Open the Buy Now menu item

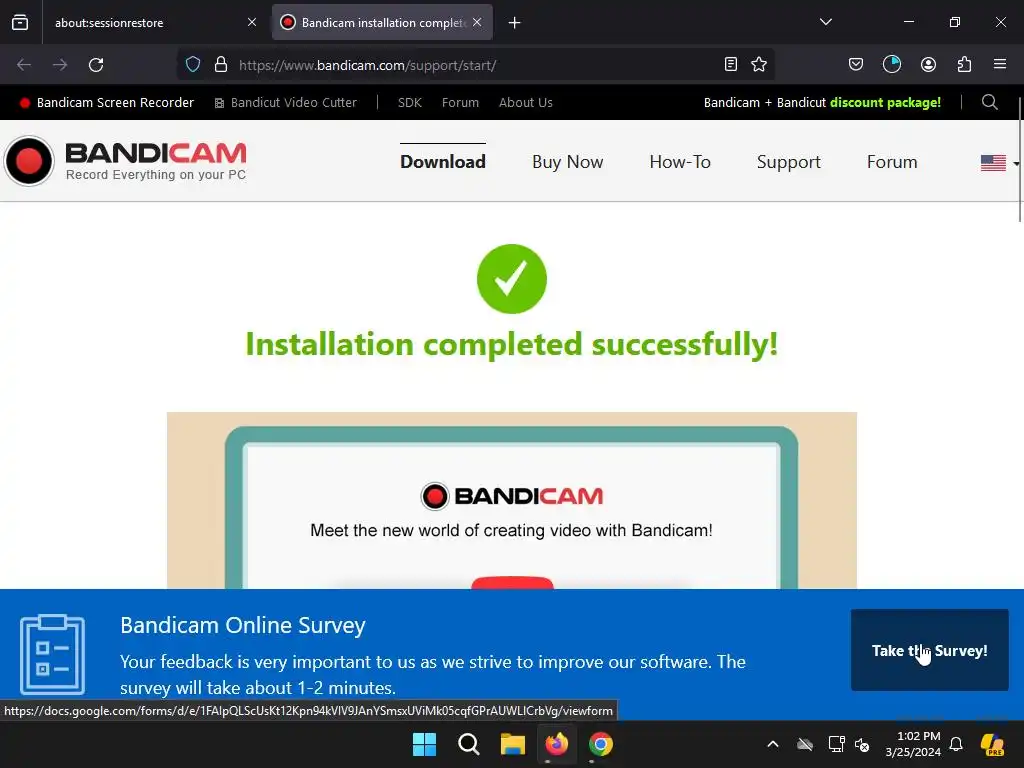(x=568, y=162)
